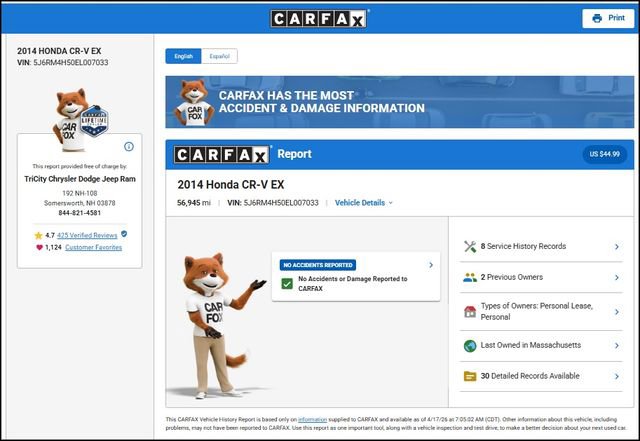Open the 425 Verified Reviews link

click(87, 234)
